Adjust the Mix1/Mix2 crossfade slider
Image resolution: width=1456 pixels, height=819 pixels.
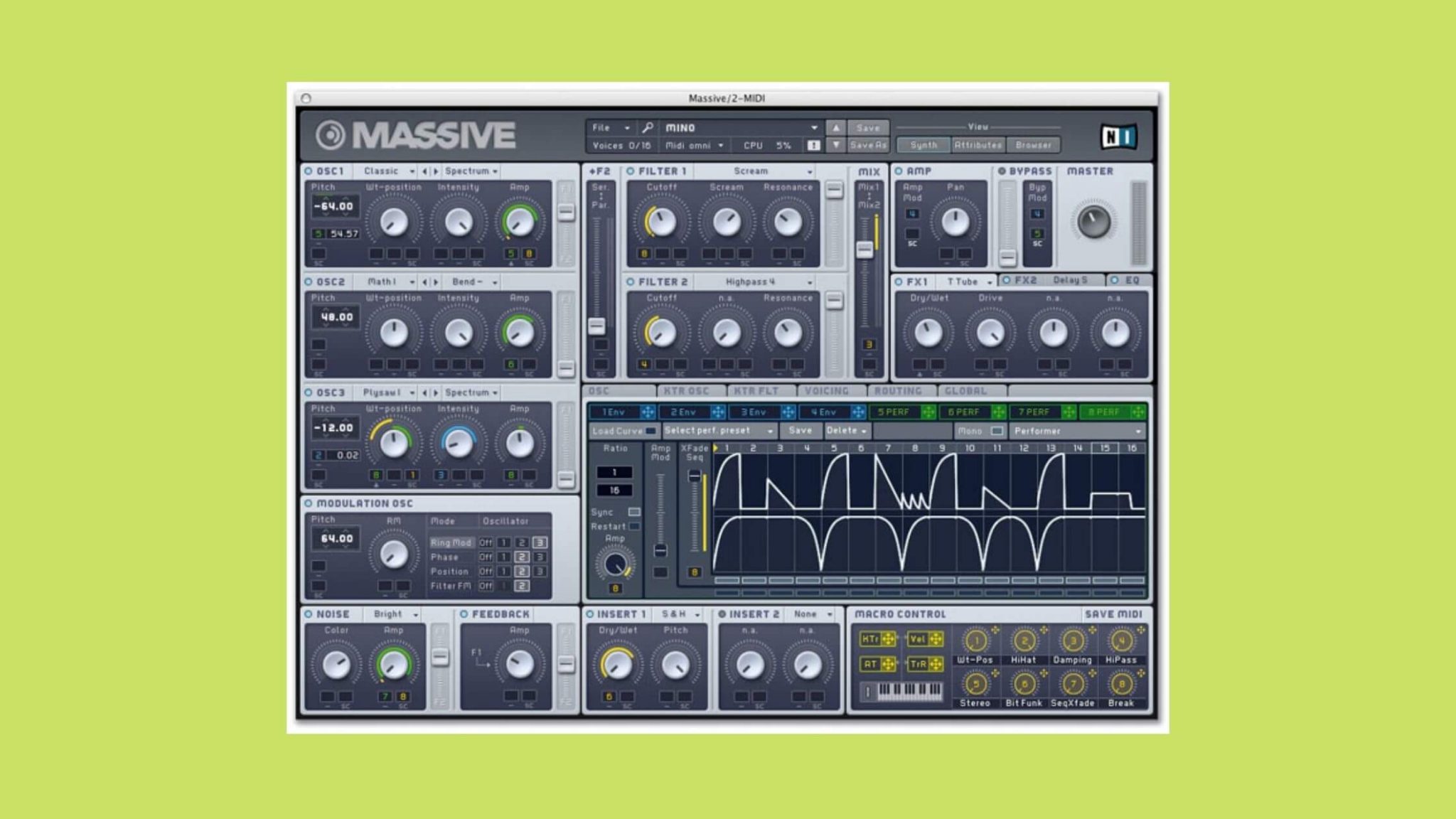pos(864,248)
